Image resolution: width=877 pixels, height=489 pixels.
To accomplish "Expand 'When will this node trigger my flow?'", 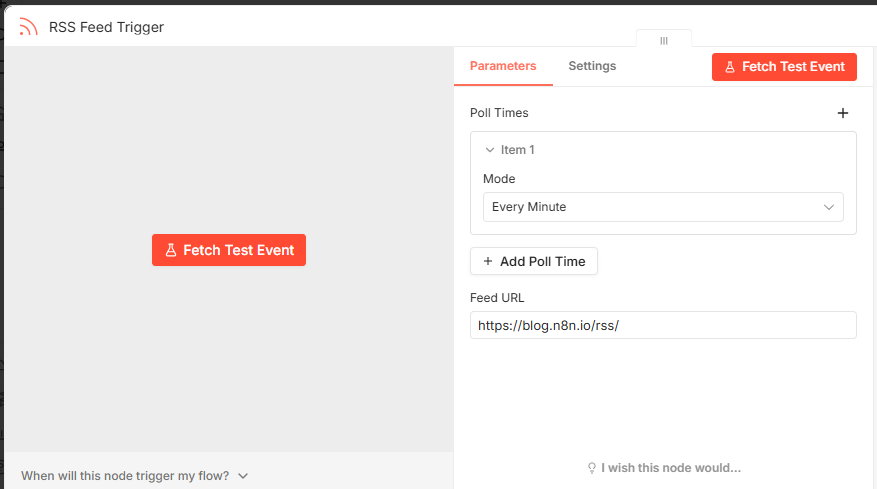I will (134, 476).
